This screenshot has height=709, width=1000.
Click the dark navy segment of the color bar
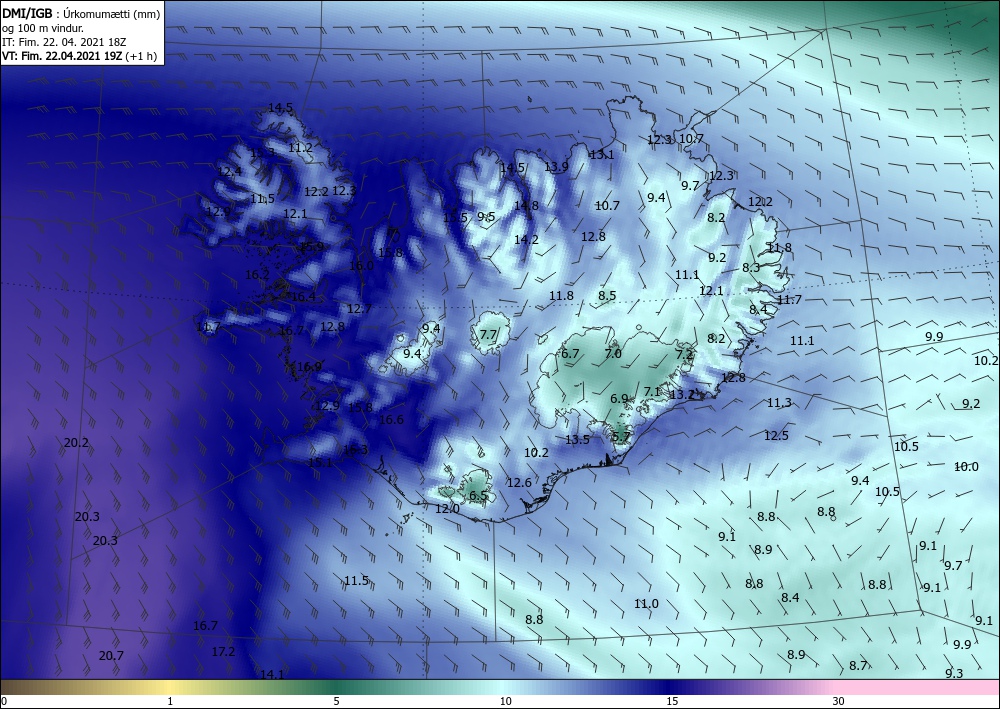click(x=670, y=687)
